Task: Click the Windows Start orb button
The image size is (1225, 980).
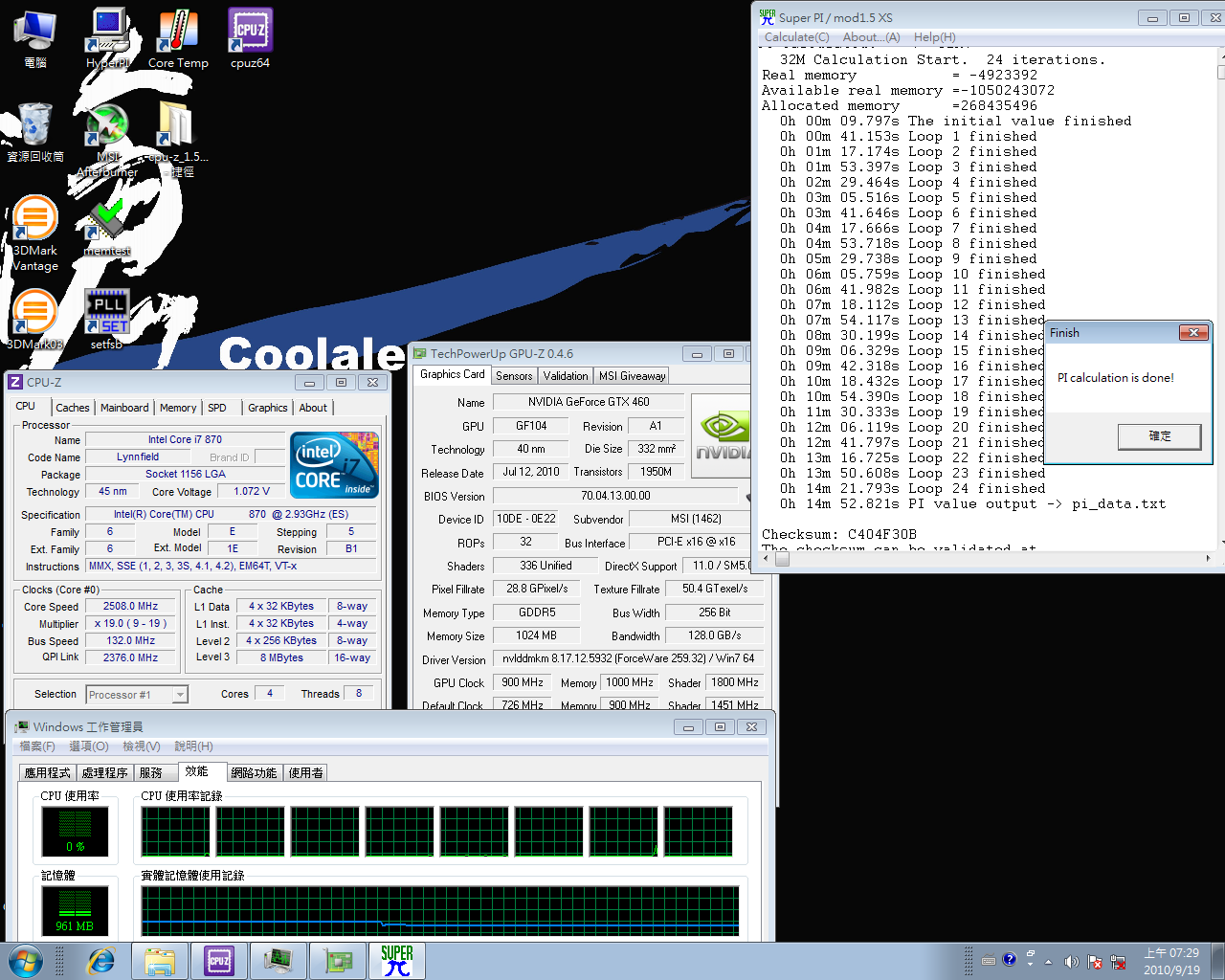Action: point(26,960)
